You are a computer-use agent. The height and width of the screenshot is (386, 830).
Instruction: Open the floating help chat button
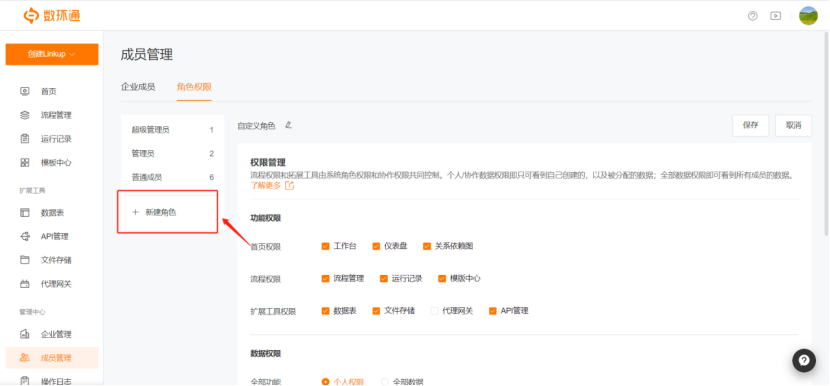[x=804, y=361]
